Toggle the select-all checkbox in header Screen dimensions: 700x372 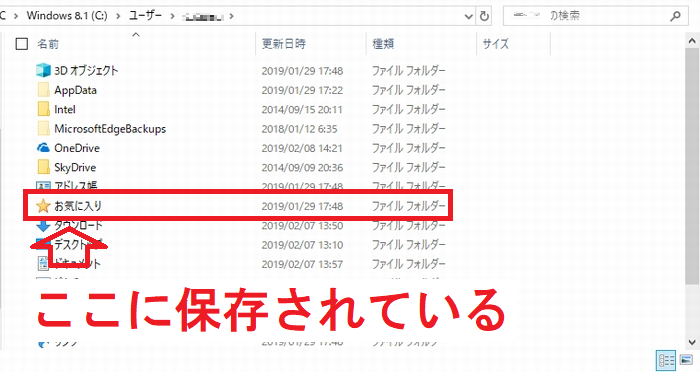tap(21, 44)
